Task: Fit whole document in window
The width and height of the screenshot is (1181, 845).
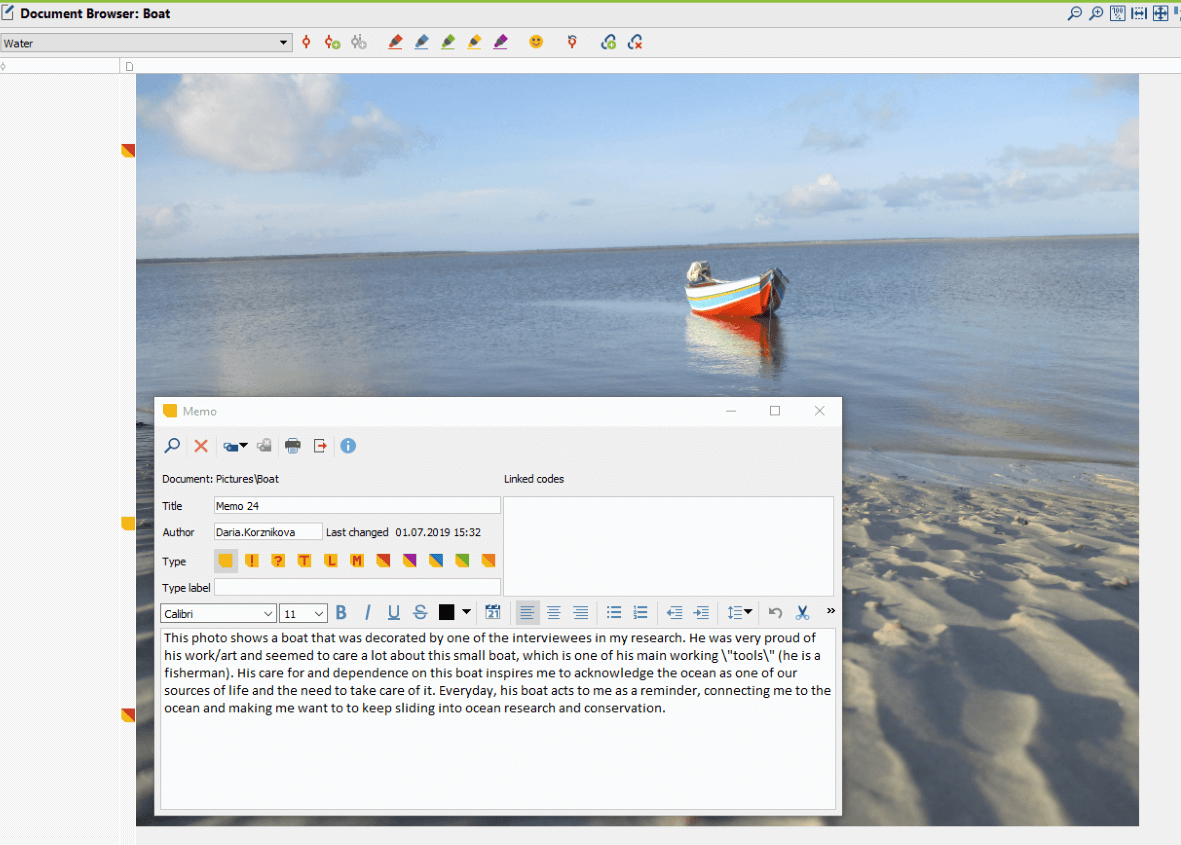Action: pos(1160,14)
